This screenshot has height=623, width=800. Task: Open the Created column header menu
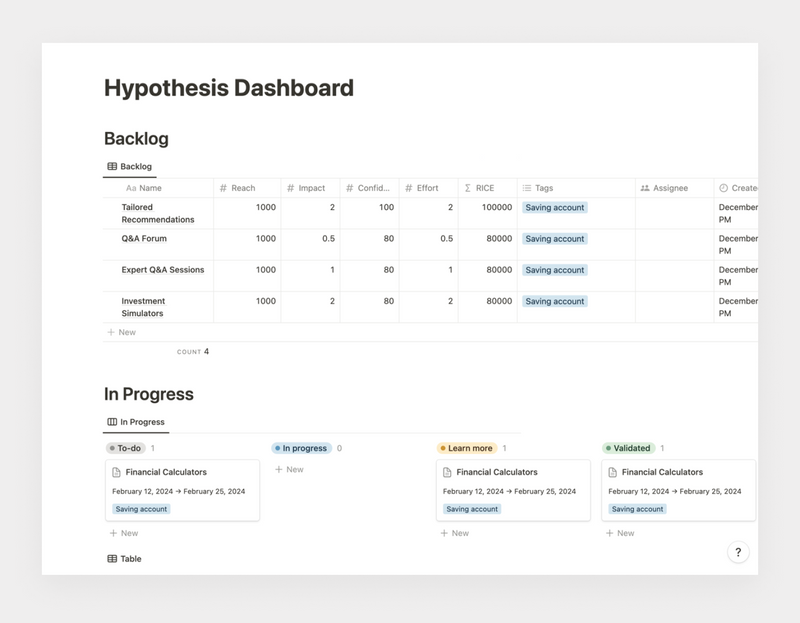click(x=736, y=188)
